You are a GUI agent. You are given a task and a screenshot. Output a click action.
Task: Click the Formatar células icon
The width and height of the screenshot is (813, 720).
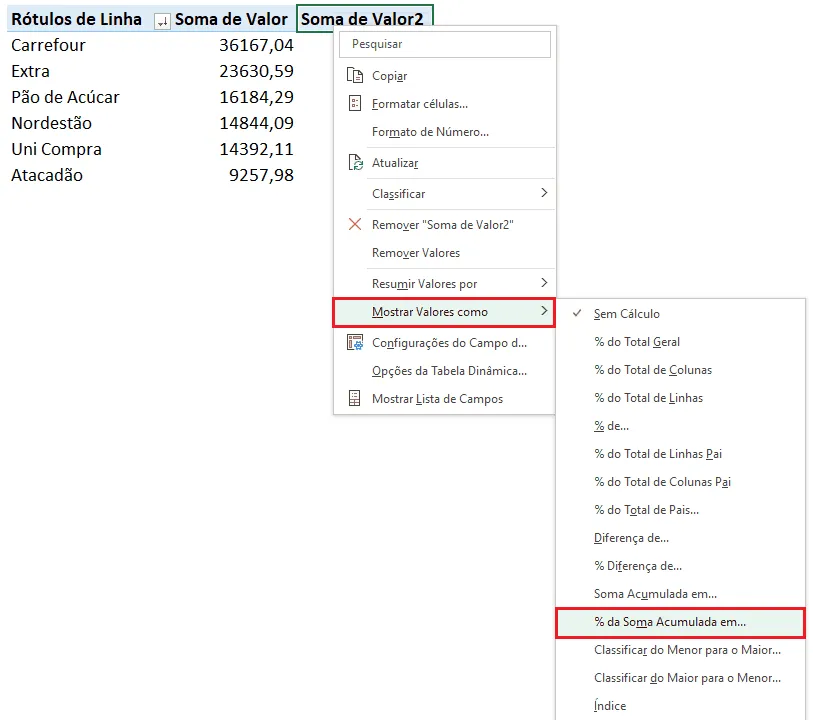pos(355,104)
